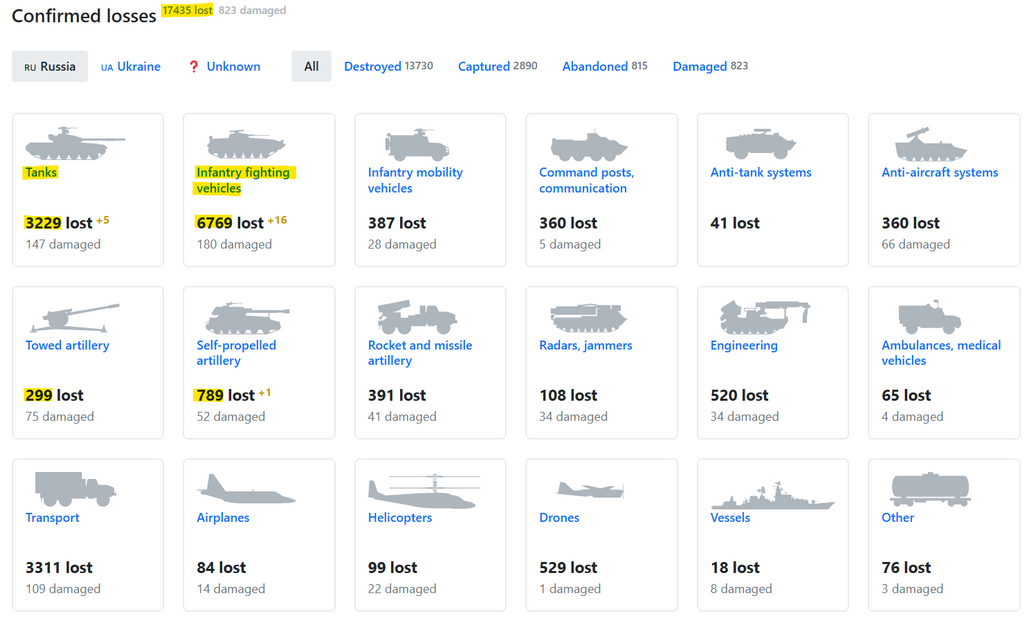Click the towed artillery cannon icon
Screen dimensions: 1024x617
pyautogui.click(x=74, y=318)
